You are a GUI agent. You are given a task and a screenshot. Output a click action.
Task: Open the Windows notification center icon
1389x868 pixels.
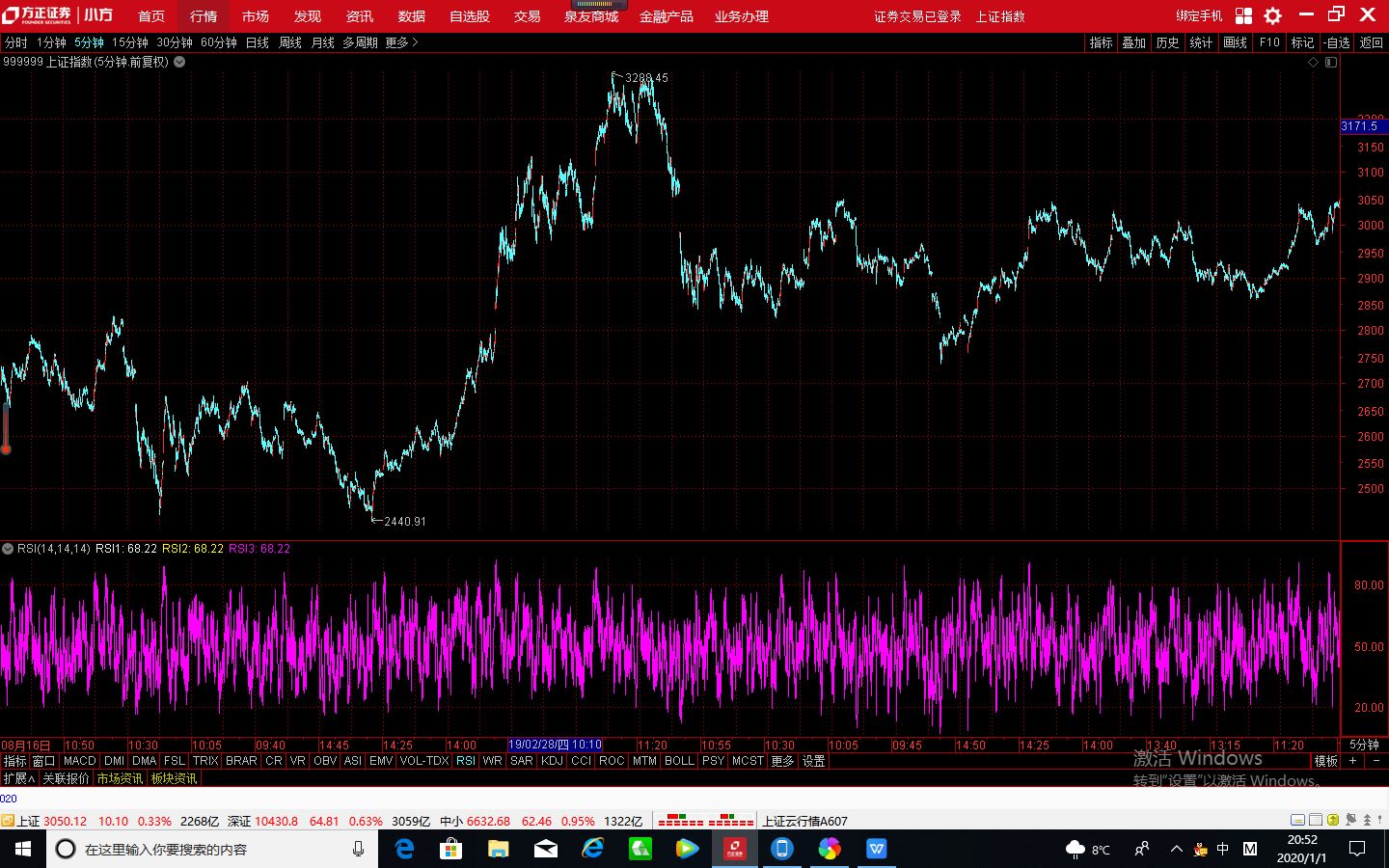[x=1357, y=849]
